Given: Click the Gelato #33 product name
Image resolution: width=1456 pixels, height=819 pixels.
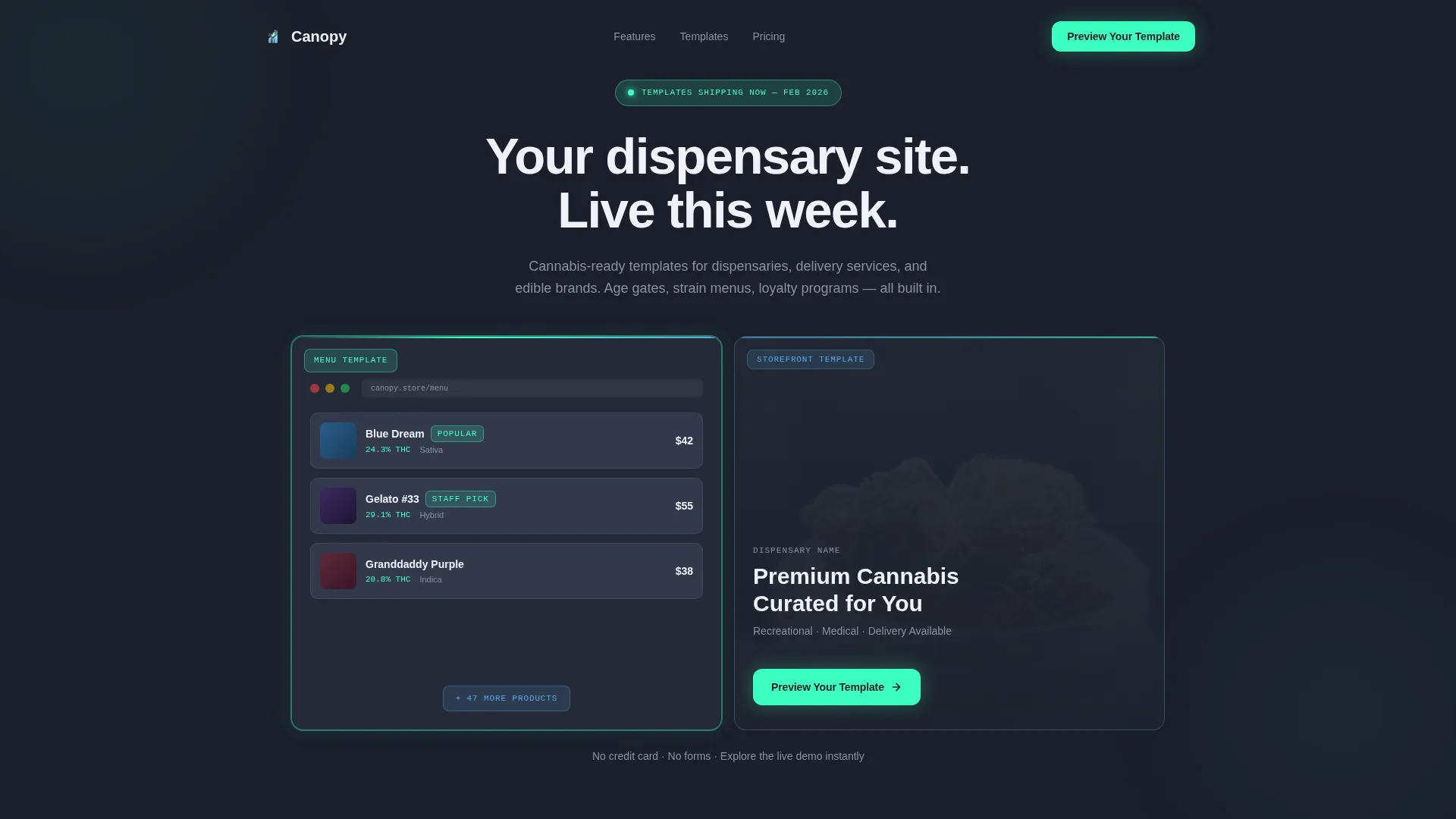Looking at the screenshot, I should coord(392,499).
